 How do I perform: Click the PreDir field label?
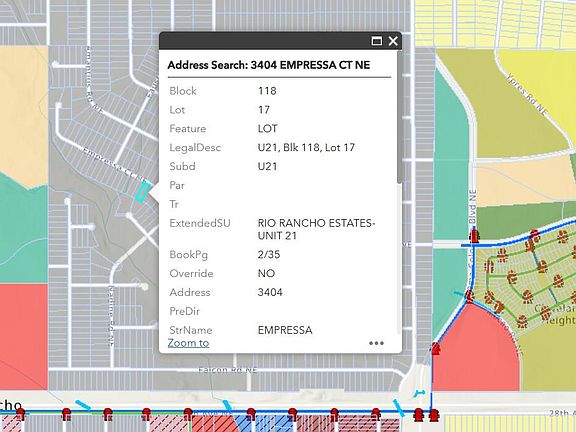[184, 311]
